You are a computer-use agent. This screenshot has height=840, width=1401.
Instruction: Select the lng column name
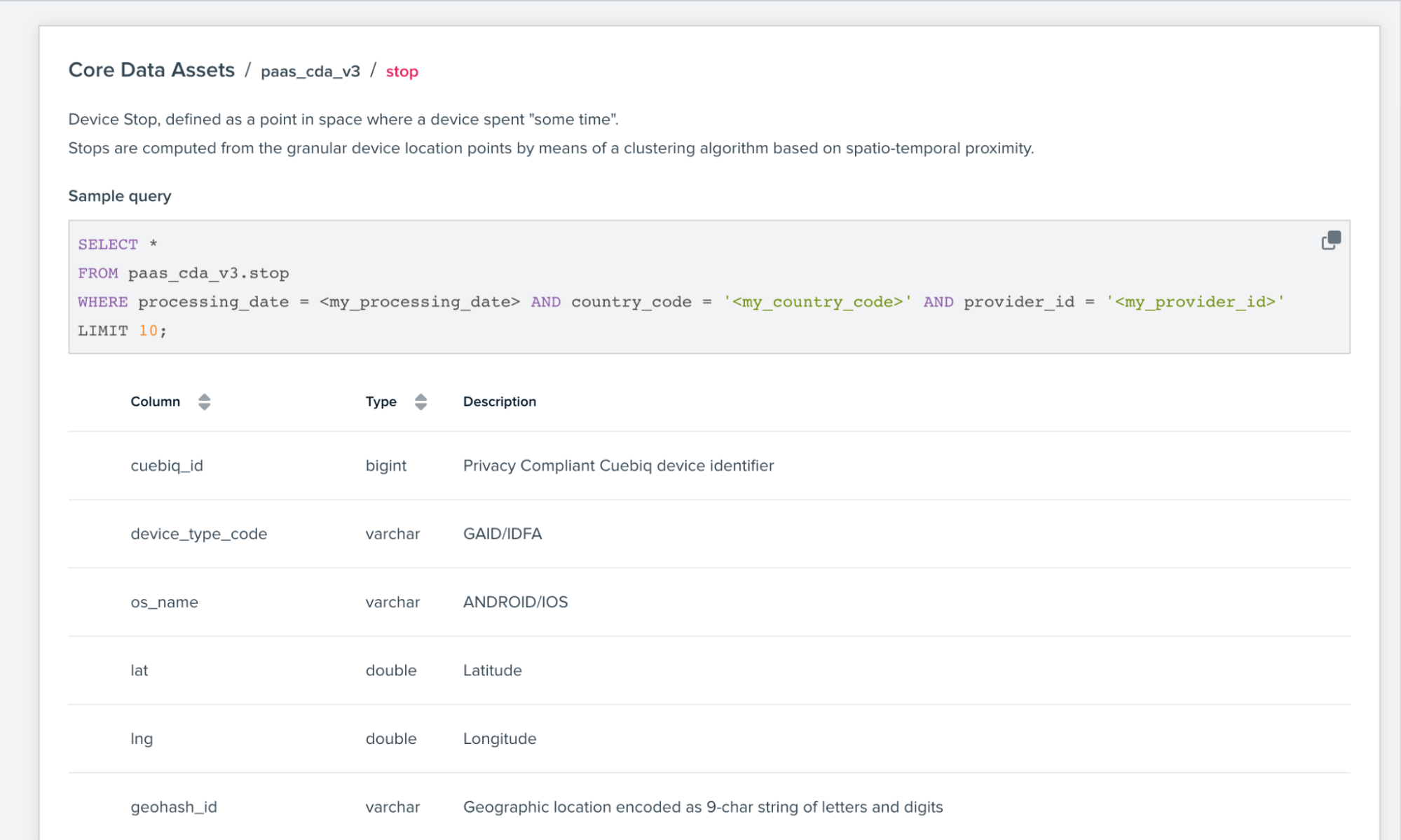click(x=142, y=739)
